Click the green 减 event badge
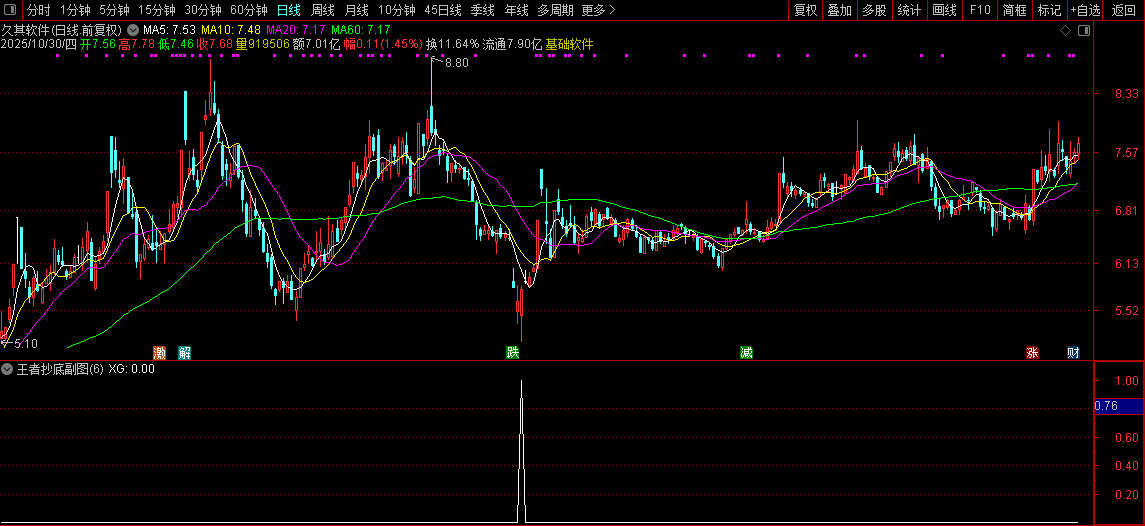This screenshot has width=1145, height=526. pos(746,353)
